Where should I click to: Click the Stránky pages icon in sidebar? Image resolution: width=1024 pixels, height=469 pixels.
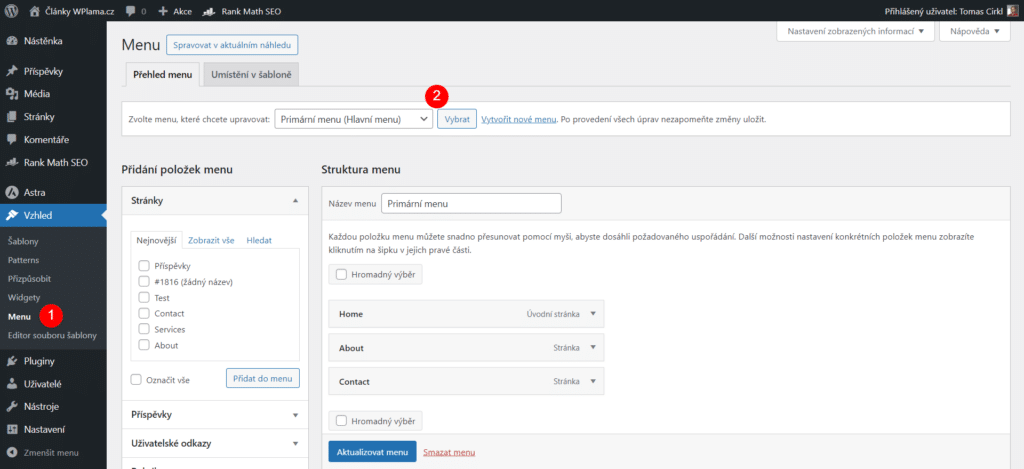tap(11, 117)
